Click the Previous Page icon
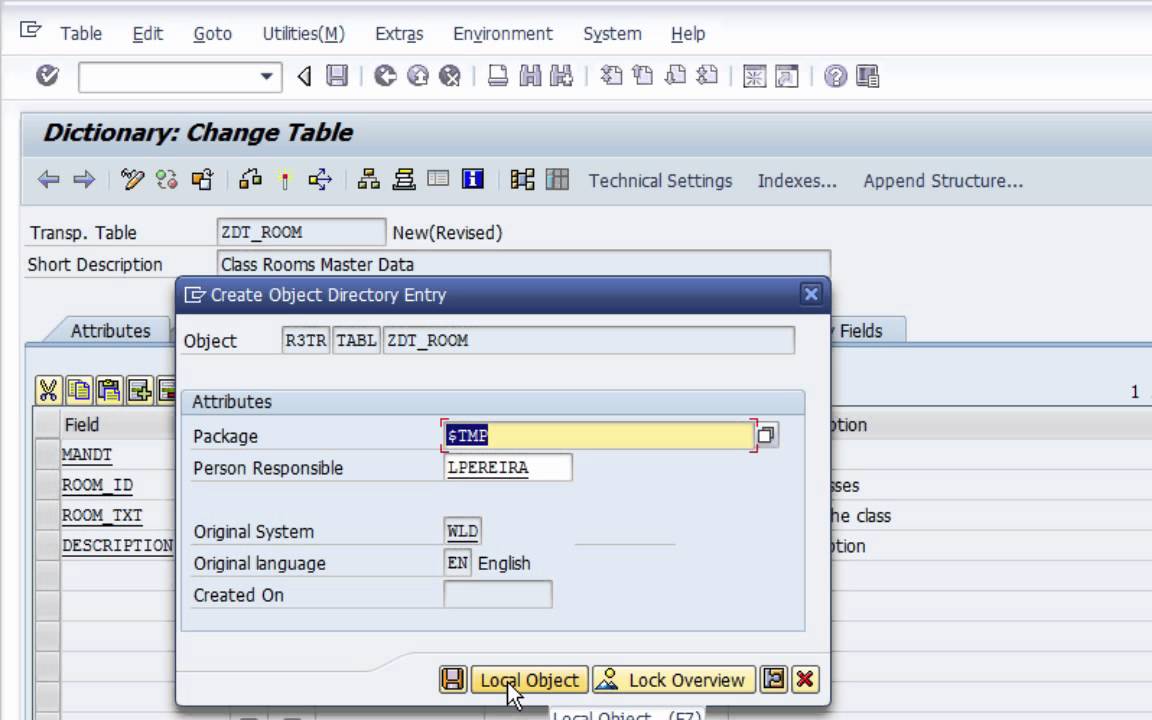This screenshot has width=1152, height=720. 643,76
